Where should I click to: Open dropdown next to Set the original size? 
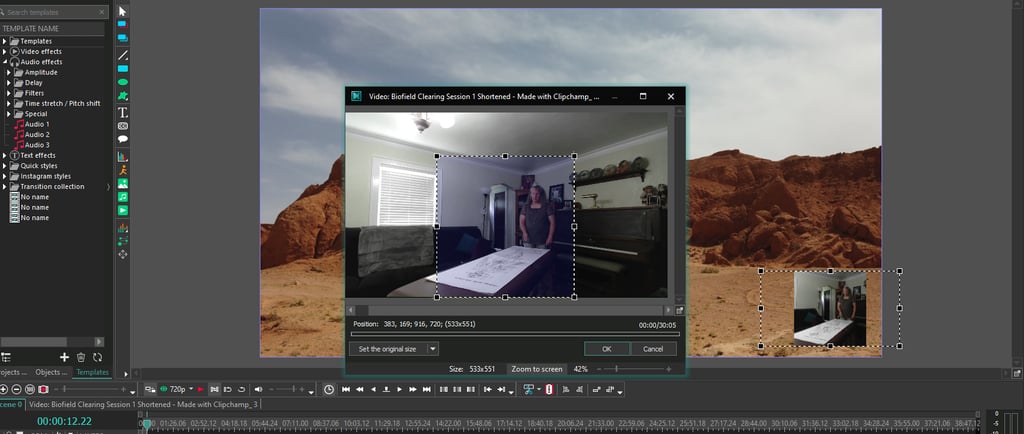[432, 349]
